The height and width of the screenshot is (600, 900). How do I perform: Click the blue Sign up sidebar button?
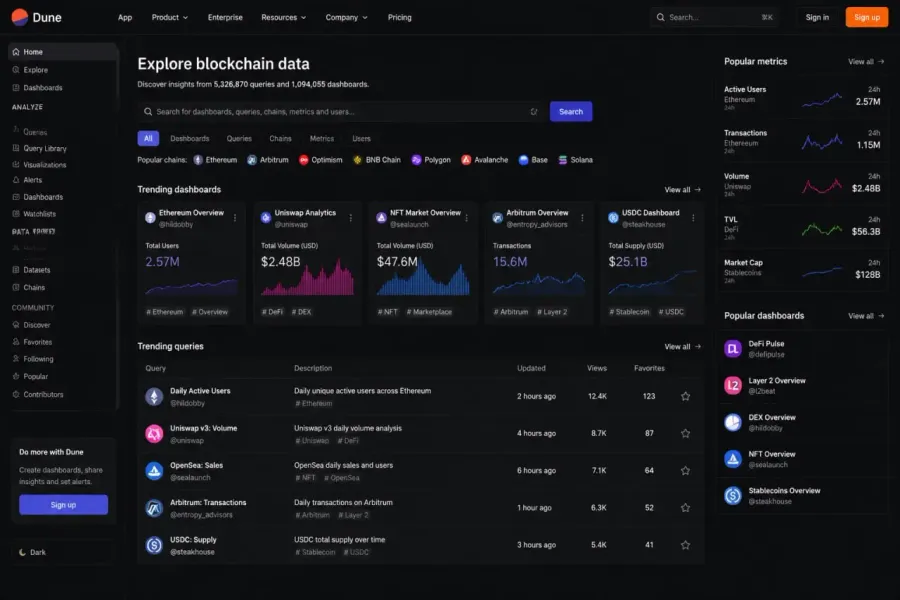point(63,505)
